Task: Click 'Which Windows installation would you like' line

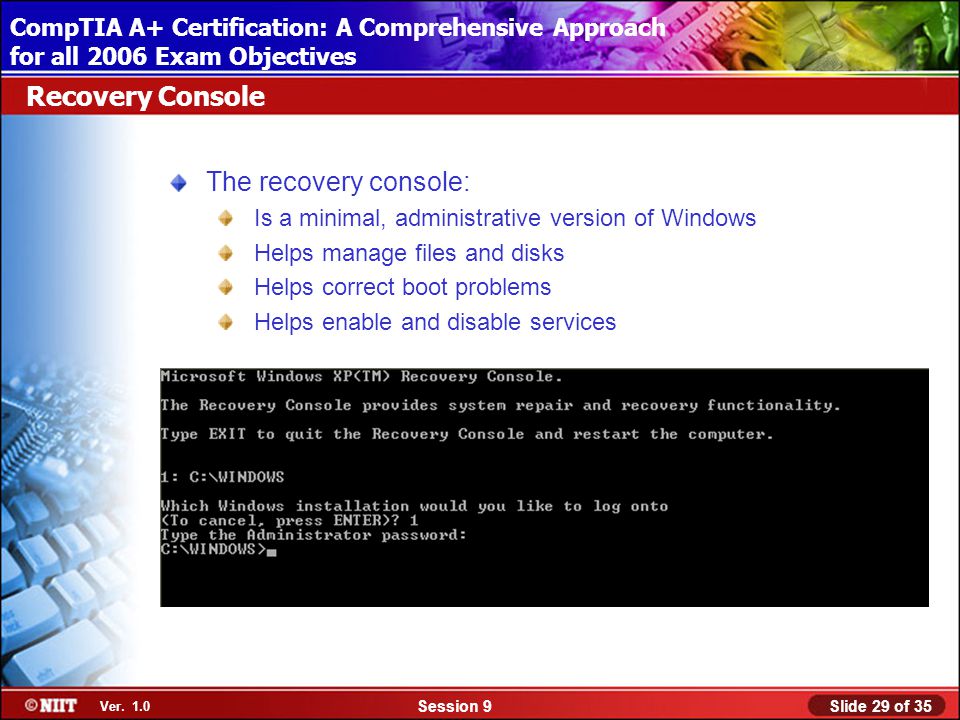Action: click(414, 506)
